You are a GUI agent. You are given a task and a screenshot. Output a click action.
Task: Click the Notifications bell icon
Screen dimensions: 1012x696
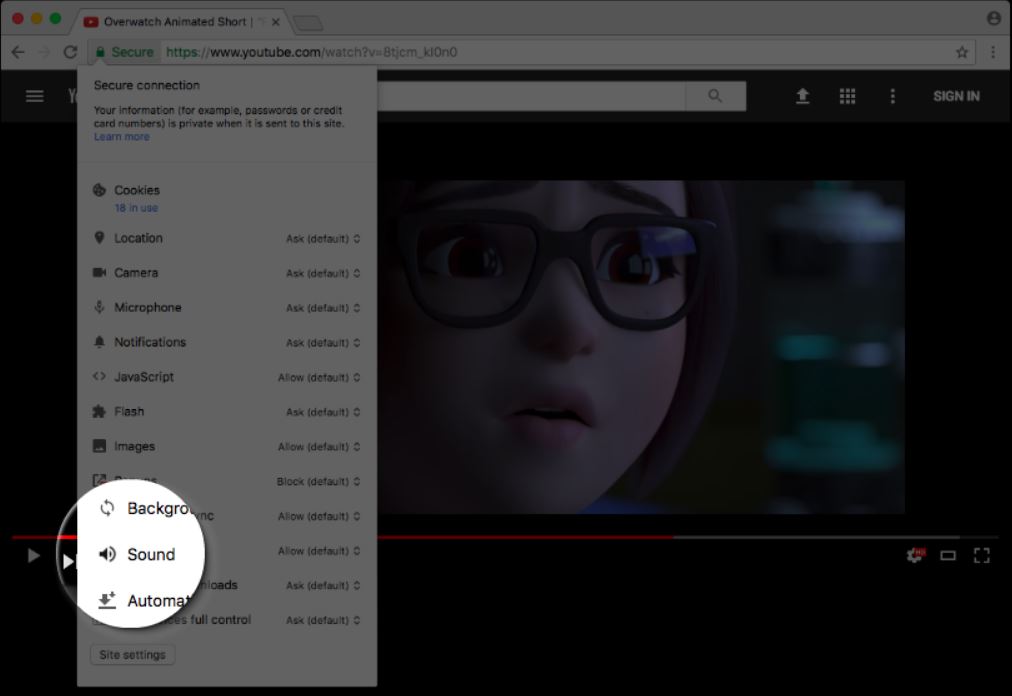point(99,342)
